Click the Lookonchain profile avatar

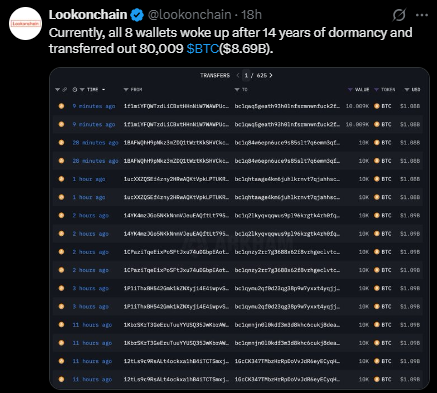[25, 23]
